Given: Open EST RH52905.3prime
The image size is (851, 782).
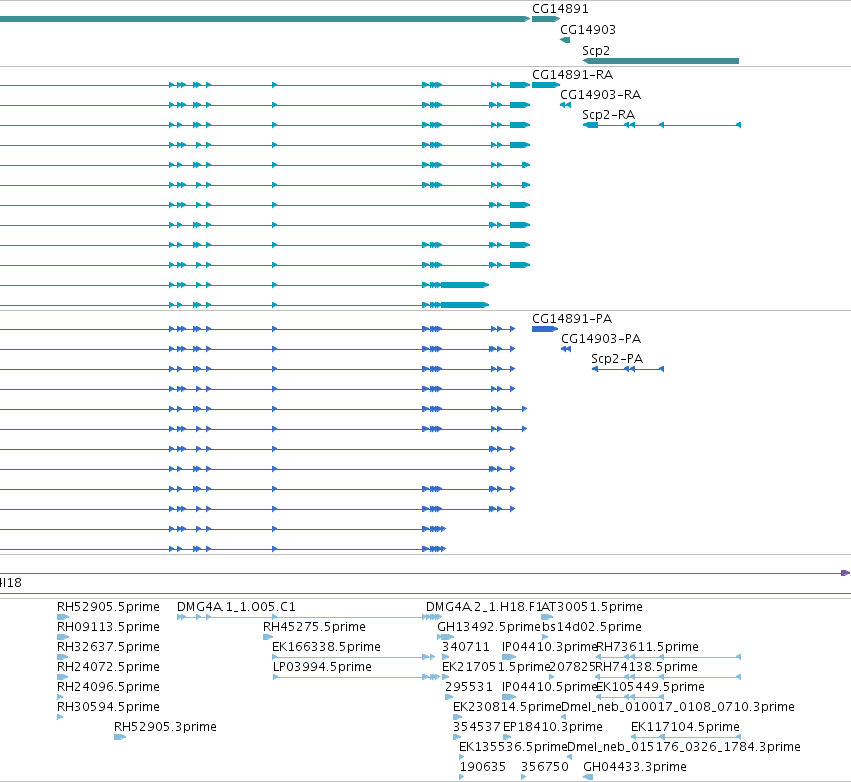Looking at the screenshot, I should click(x=165, y=727).
